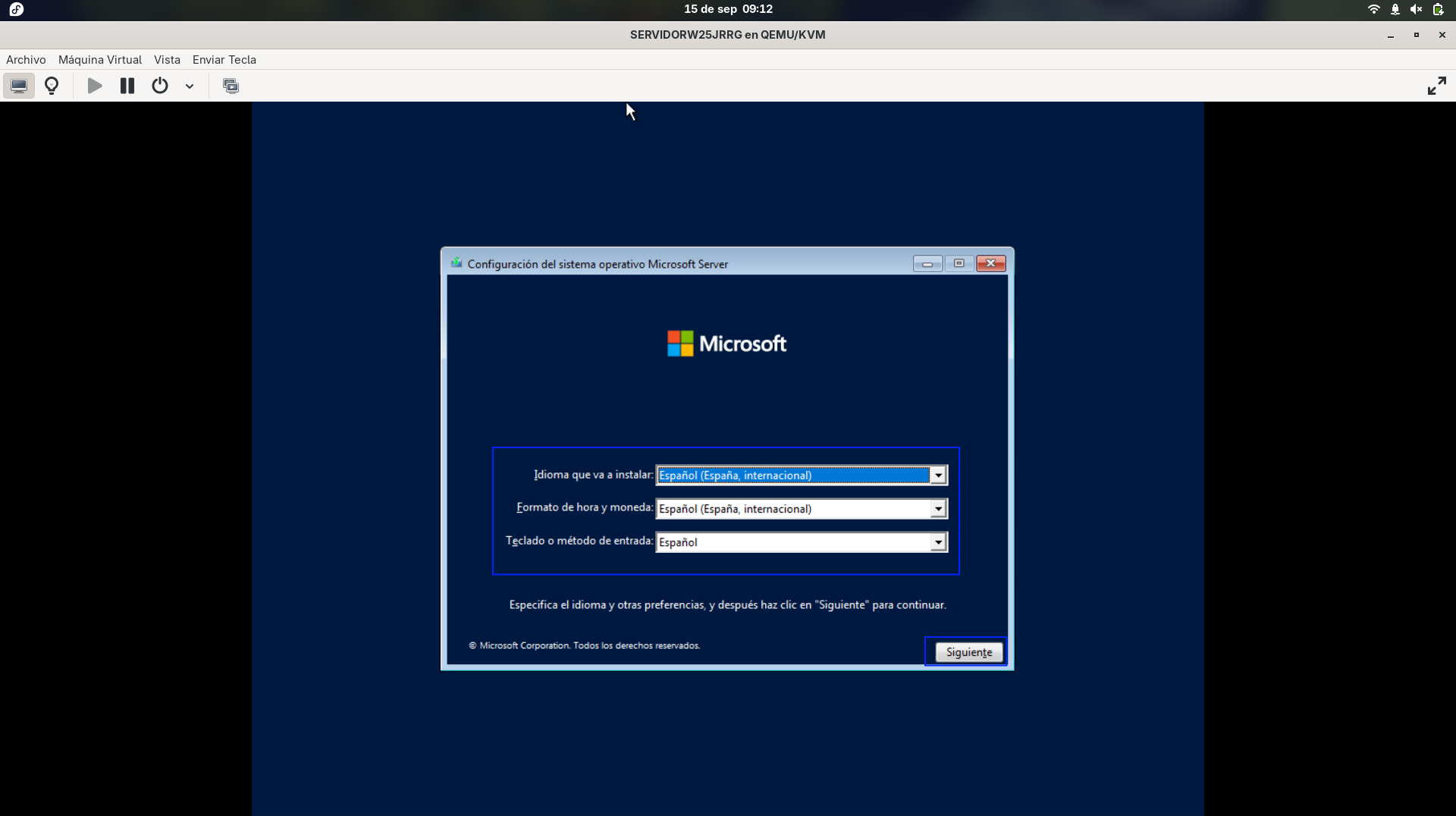Image resolution: width=1456 pixels, height=816 pixels.
Task: Minimize the QEMU/KVM window
Action: tap(1391, 35)
